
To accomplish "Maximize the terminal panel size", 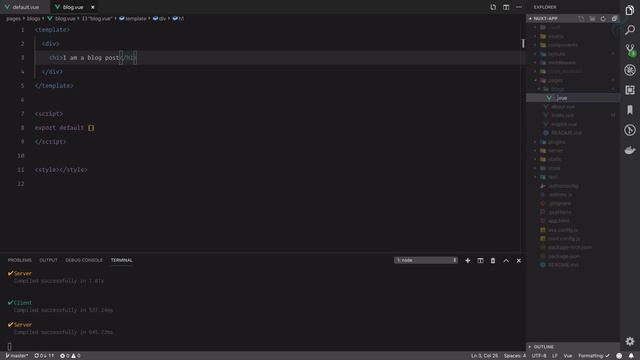I will [x=506, y=260].
